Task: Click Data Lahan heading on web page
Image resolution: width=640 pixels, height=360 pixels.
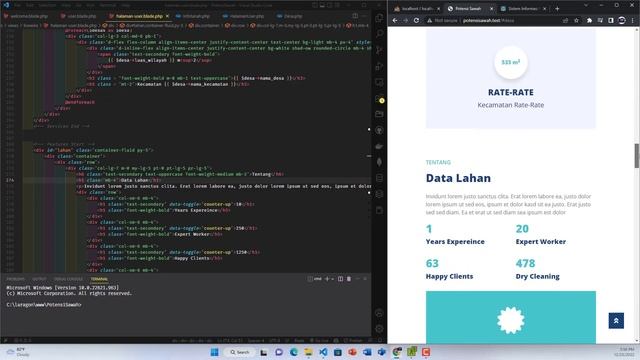Action: 458,178
